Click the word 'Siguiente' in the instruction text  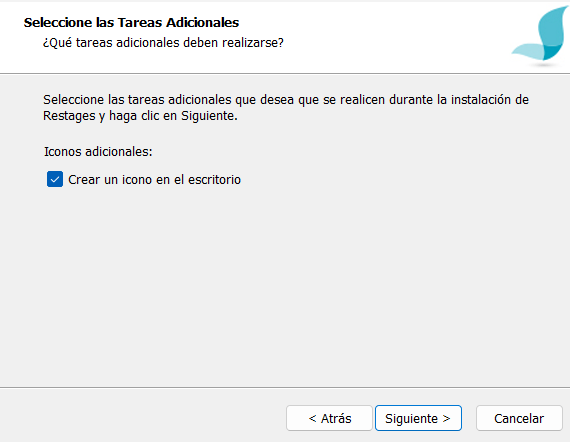[209, 116]
